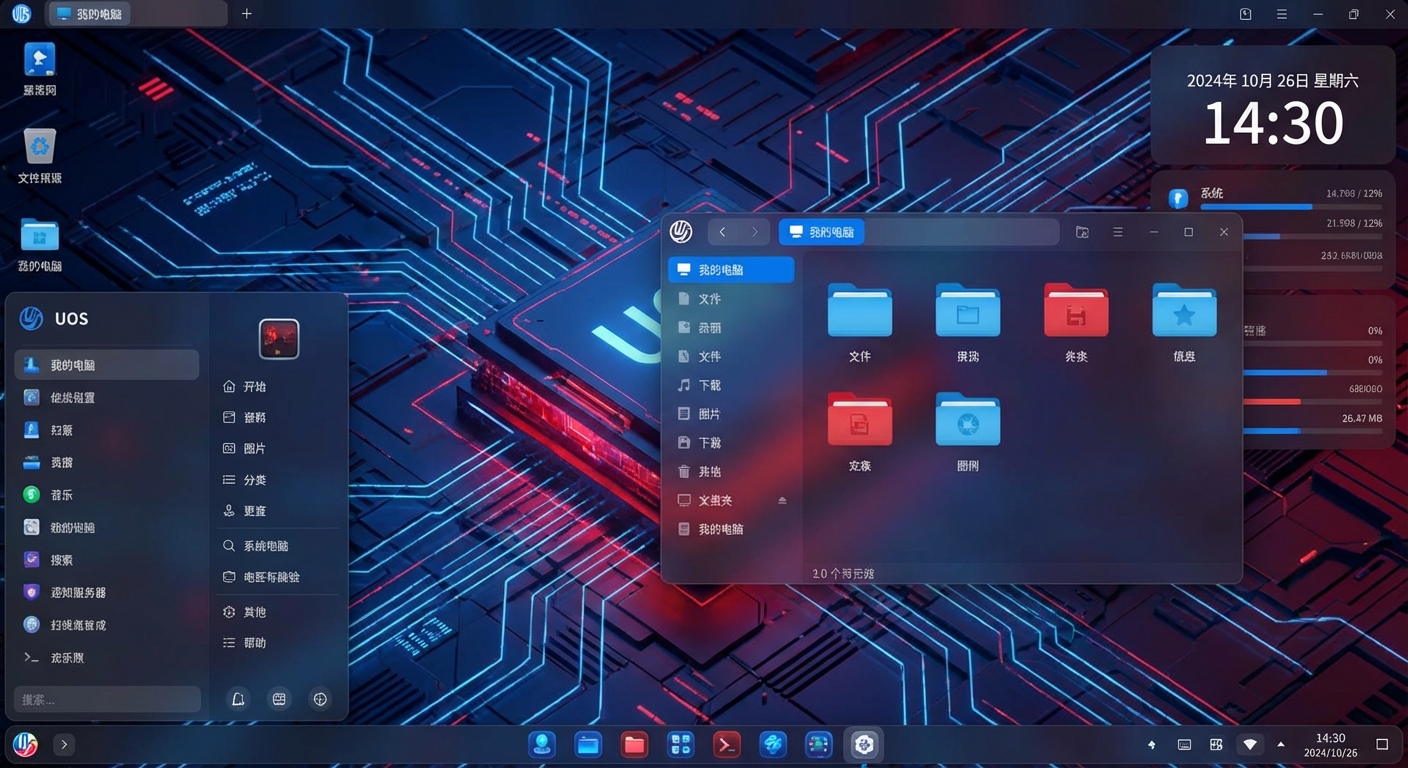Open the app grid icon in dock
The image size is (1408, 768).
pyautogui.click(x=681, y=744)
